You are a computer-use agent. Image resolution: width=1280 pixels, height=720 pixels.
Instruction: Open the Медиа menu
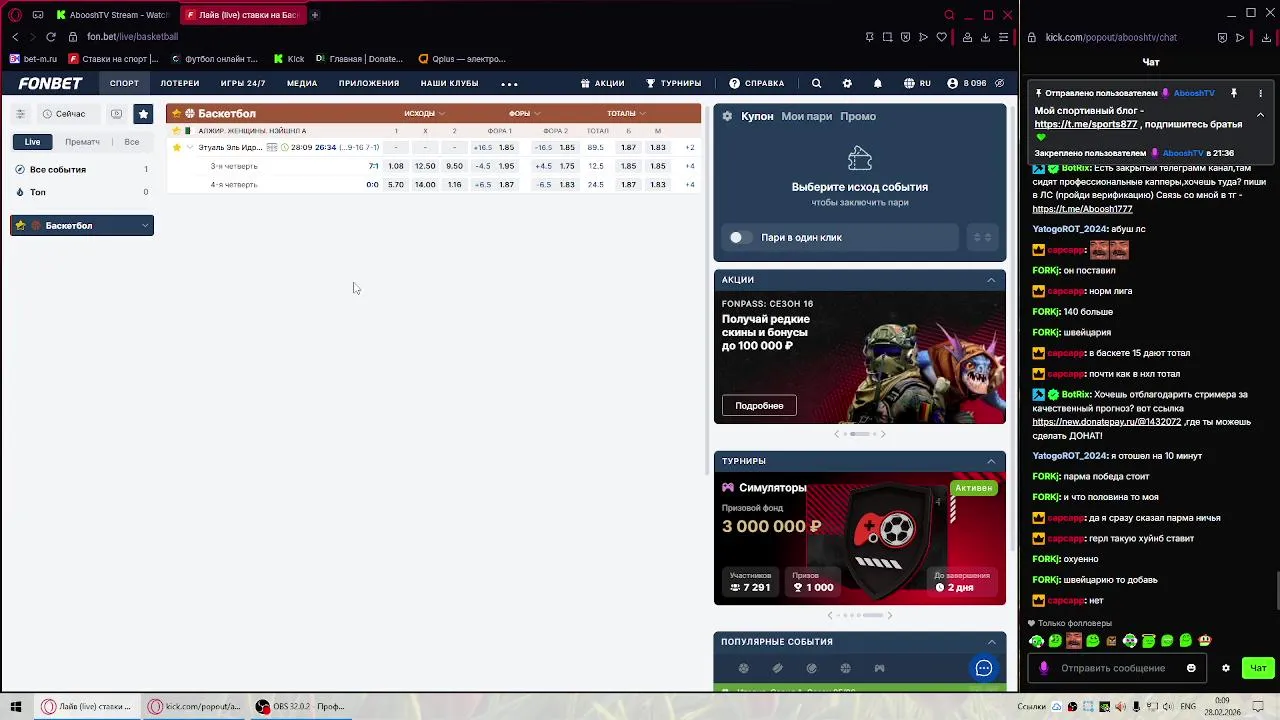[x=302, y=84]
